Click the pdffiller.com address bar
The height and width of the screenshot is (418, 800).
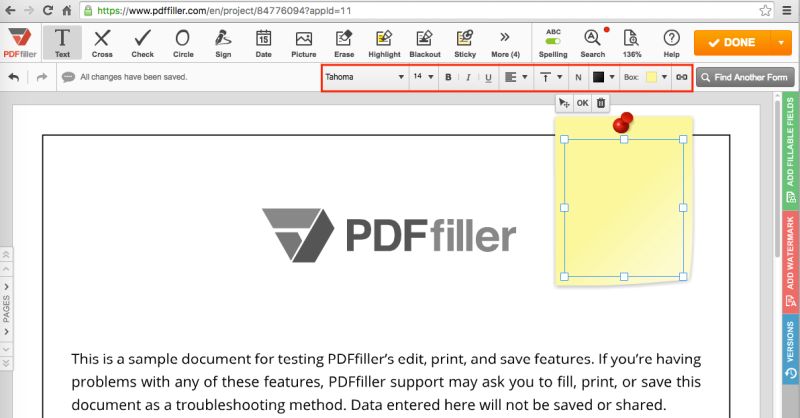428,10
